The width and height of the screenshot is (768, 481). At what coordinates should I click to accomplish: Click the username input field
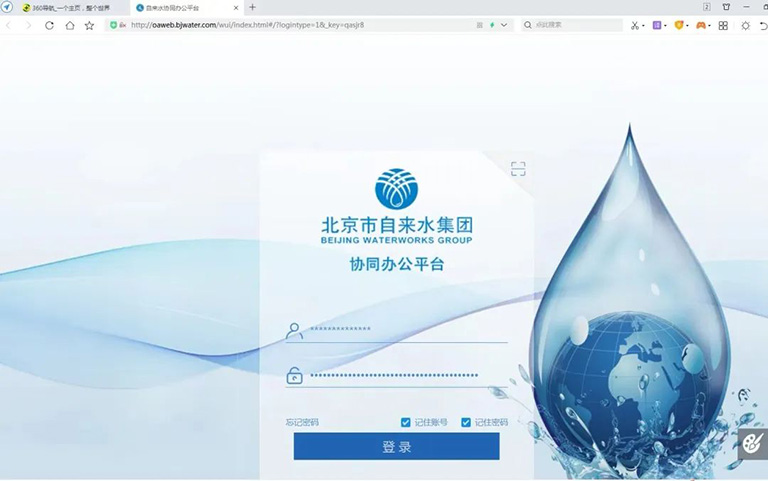pos(408,329)
